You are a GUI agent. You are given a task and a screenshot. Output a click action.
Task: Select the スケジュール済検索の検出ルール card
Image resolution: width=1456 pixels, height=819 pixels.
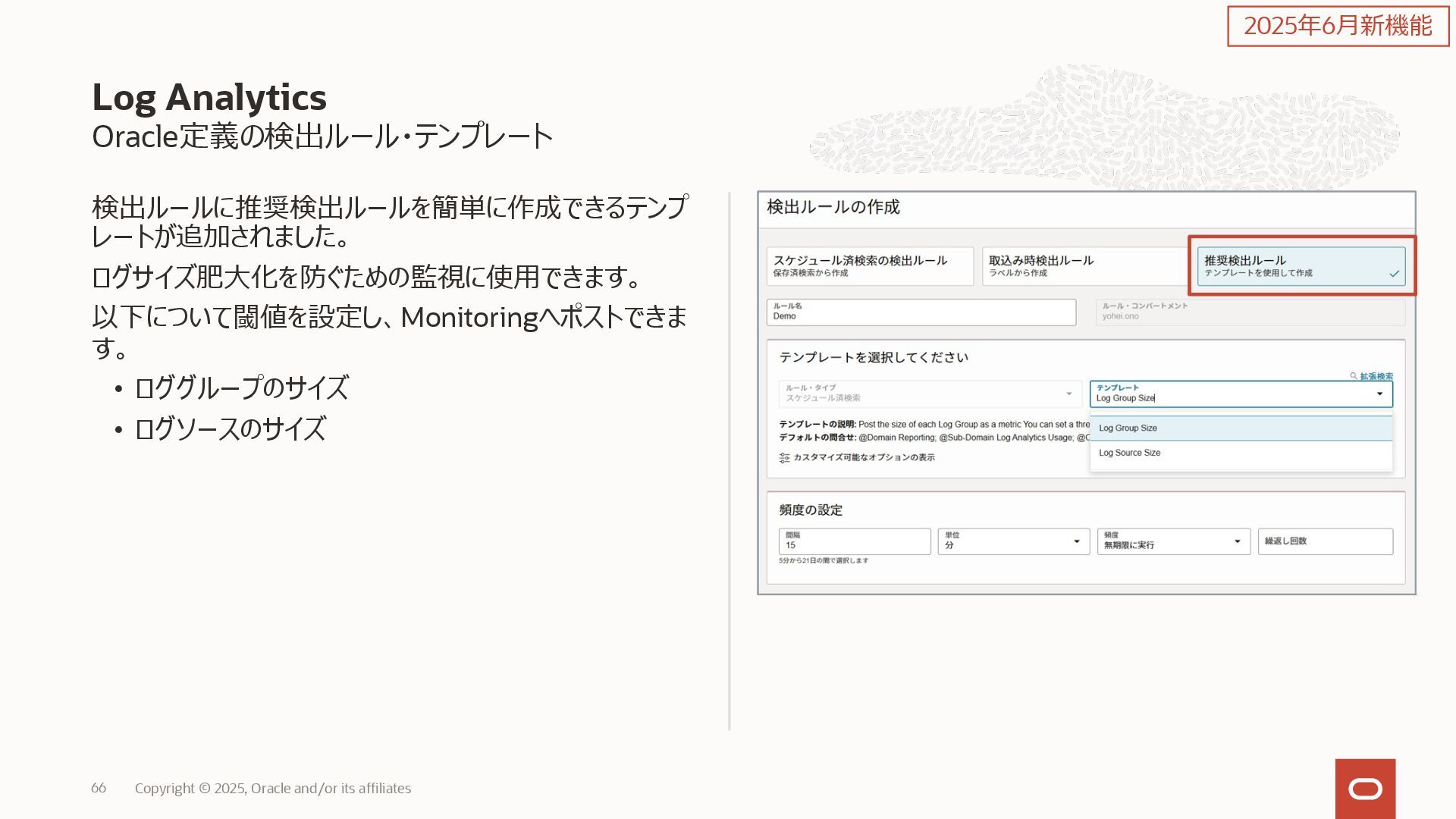[870, 266]
